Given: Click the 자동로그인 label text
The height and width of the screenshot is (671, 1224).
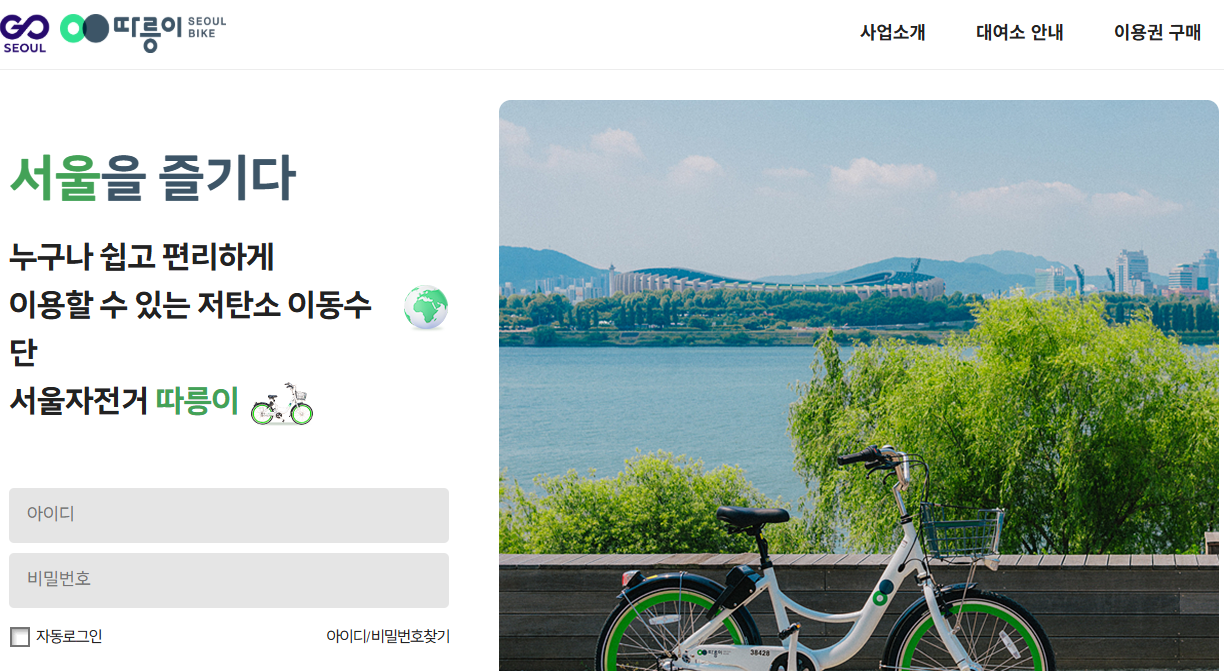Looking at the screenshot, I should [x=69, y=636].
